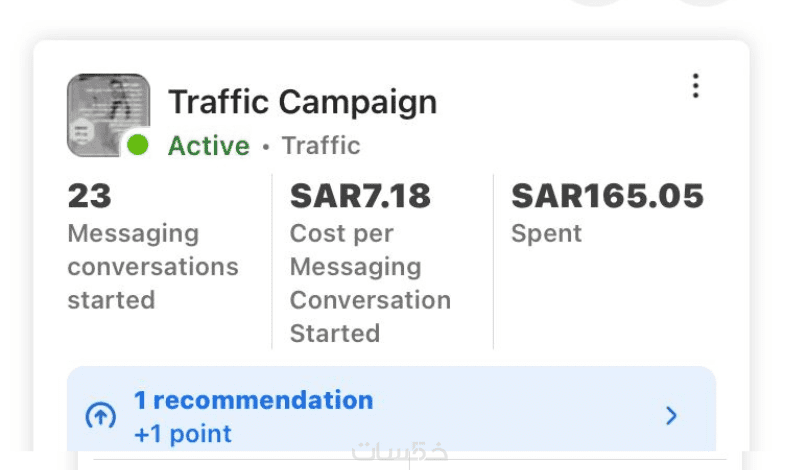Click the "+1 point" text
This screenshot has height=470, width=800.
[x=182, y=434]
